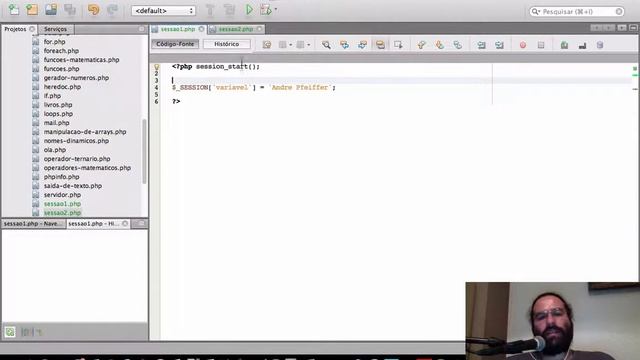This screenshot has height=360, width=640.
Task: Click the Debug Project icon
Action: tap(266, 9)
